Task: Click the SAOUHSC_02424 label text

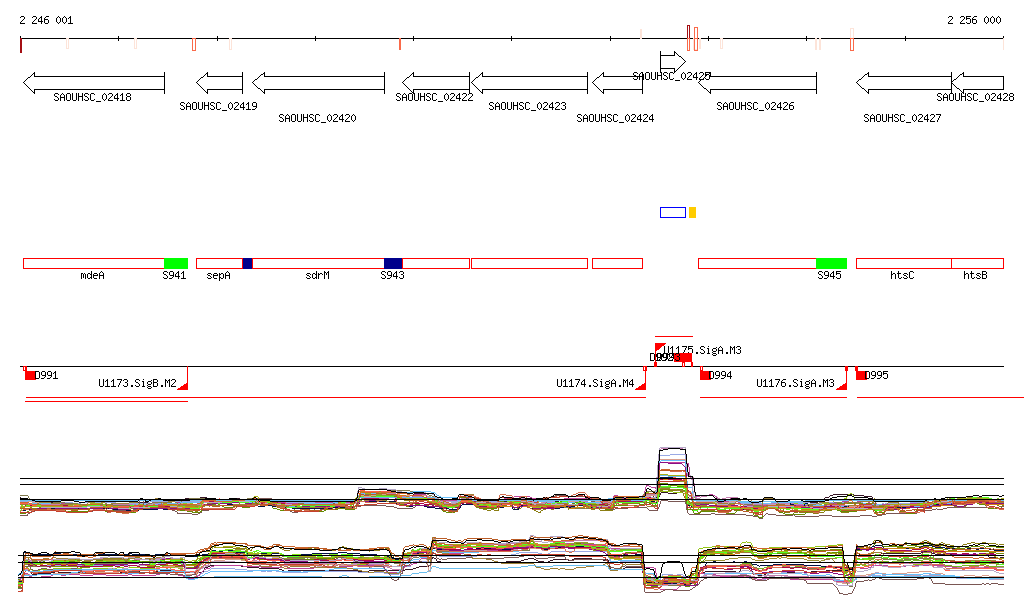Action: (615, 118)
